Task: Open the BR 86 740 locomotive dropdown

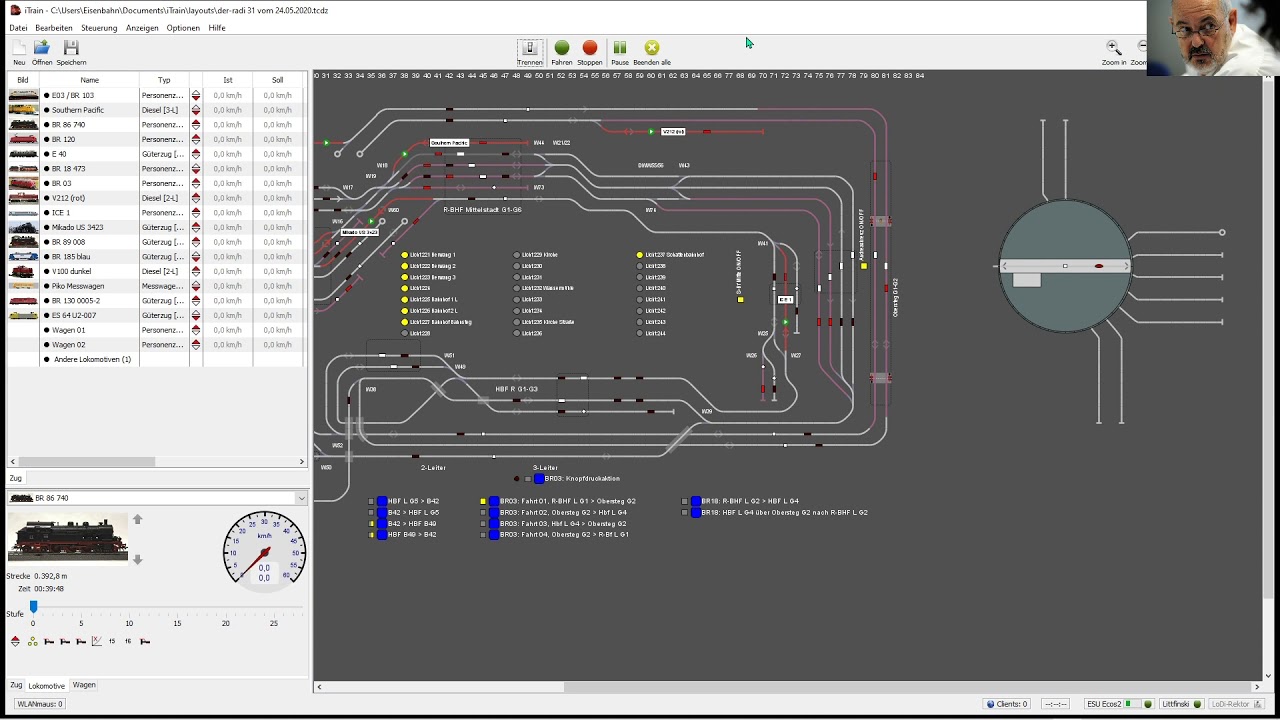Action: point(301,498)
